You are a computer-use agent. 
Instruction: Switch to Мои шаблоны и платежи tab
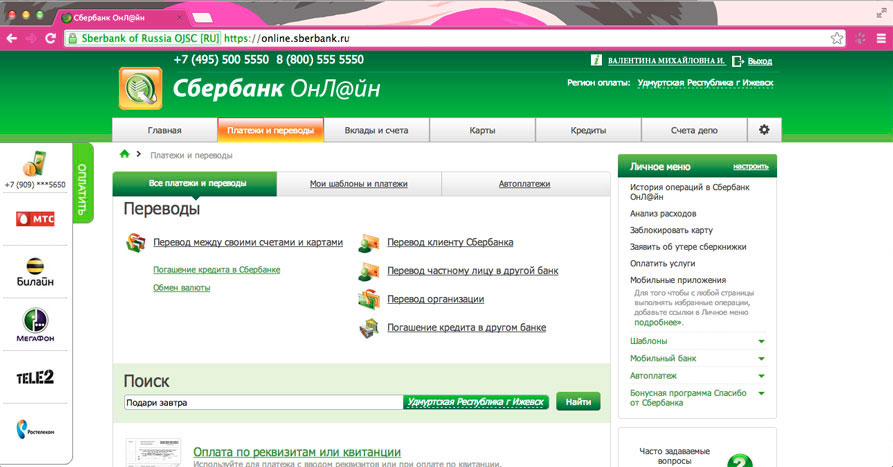click(359, 184)
